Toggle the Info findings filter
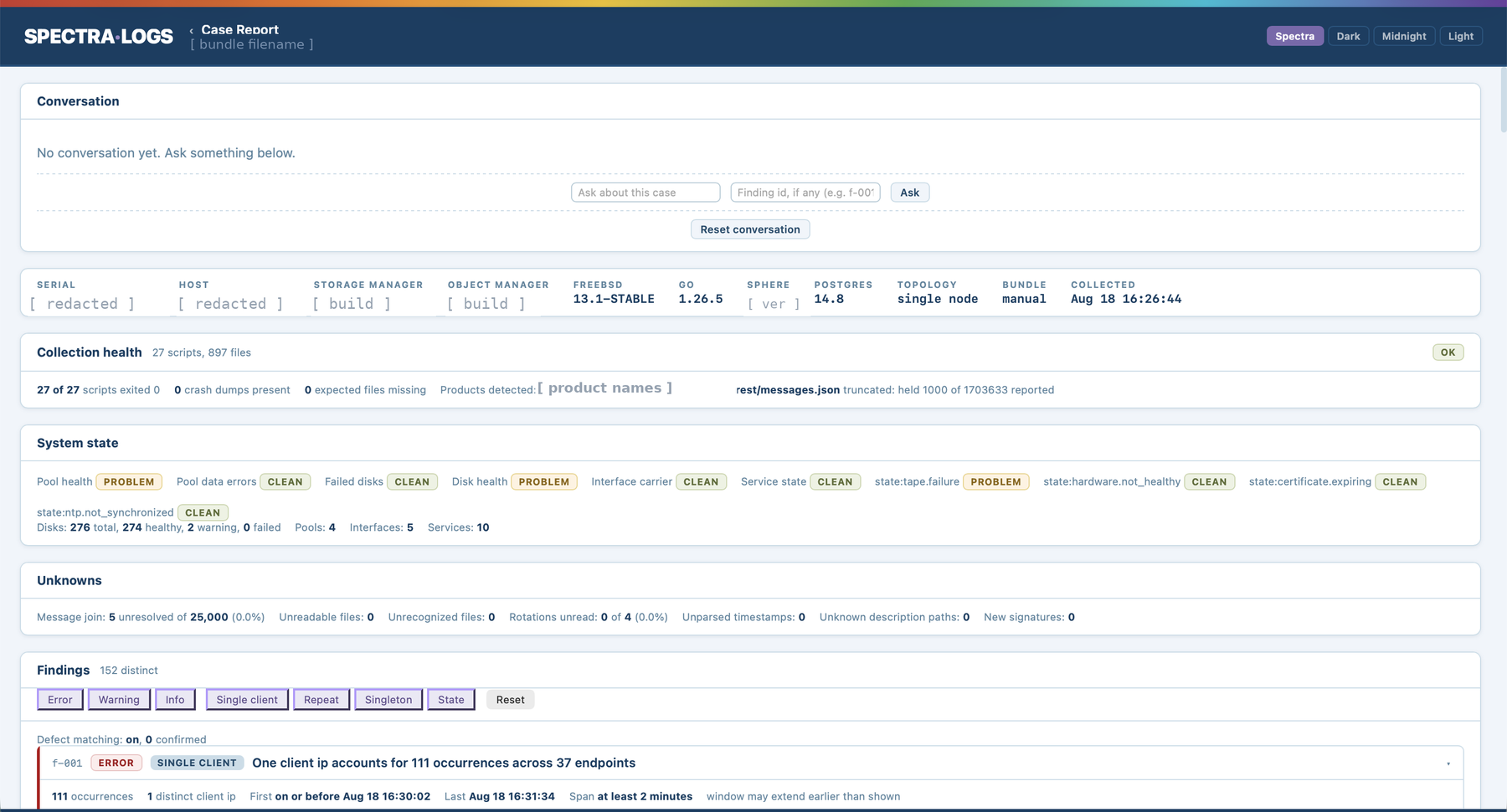 coord(175,700)
